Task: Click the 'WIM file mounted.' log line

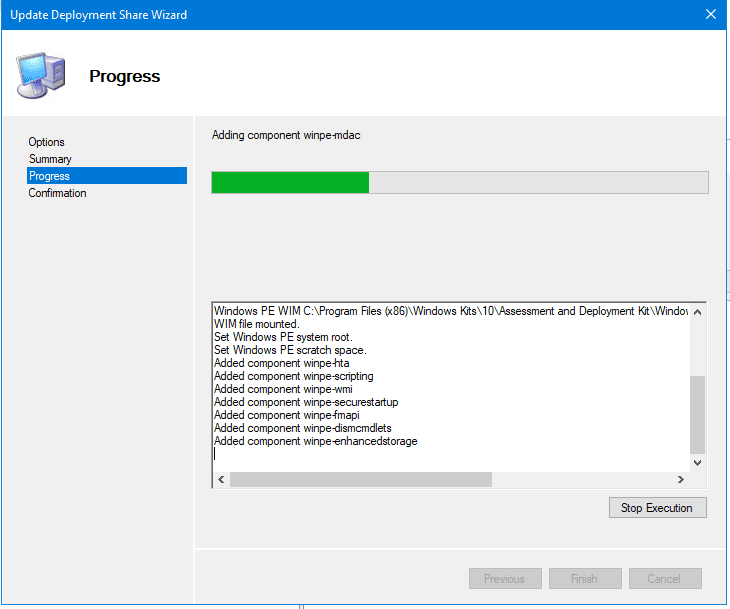Action: tap(256, 324)
